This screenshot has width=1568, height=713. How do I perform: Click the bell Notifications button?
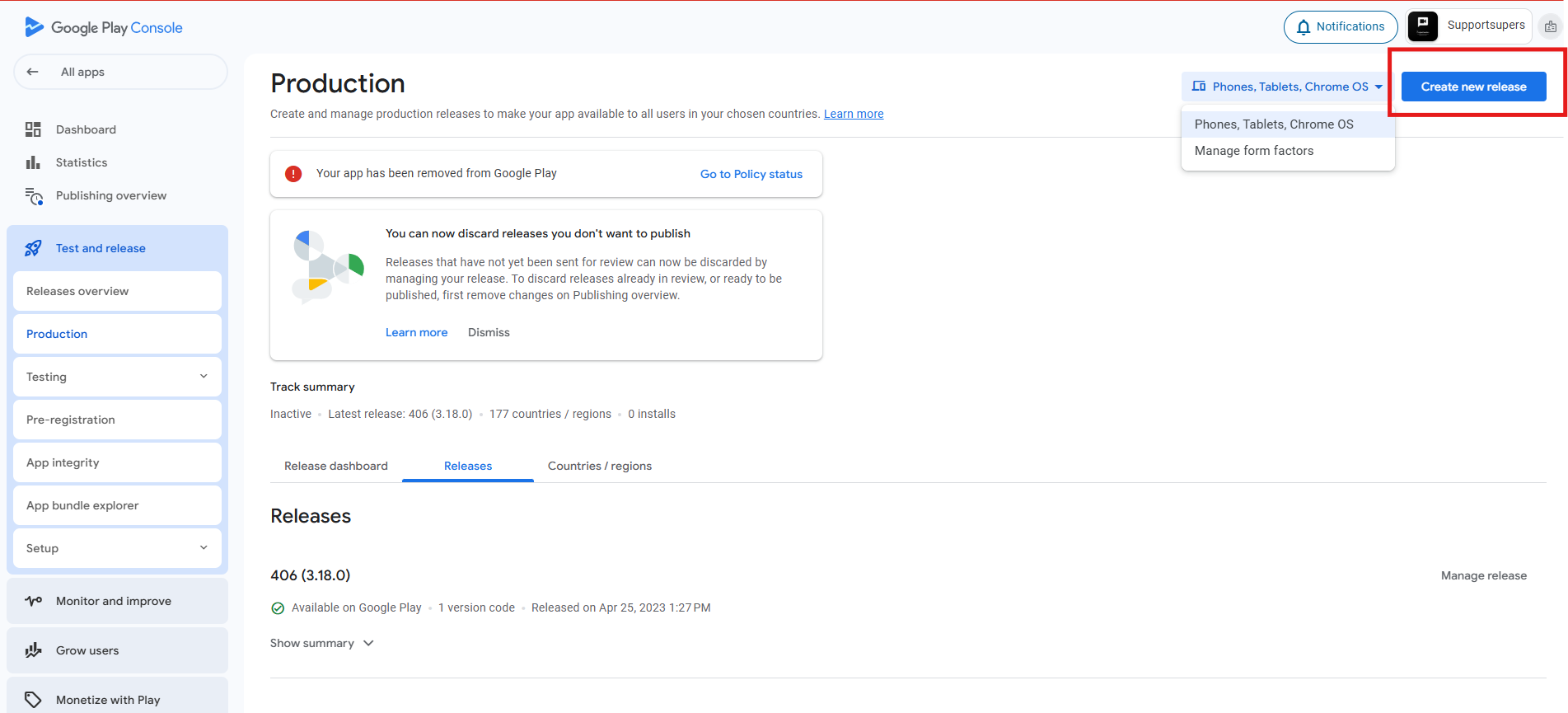[1340, 27]
